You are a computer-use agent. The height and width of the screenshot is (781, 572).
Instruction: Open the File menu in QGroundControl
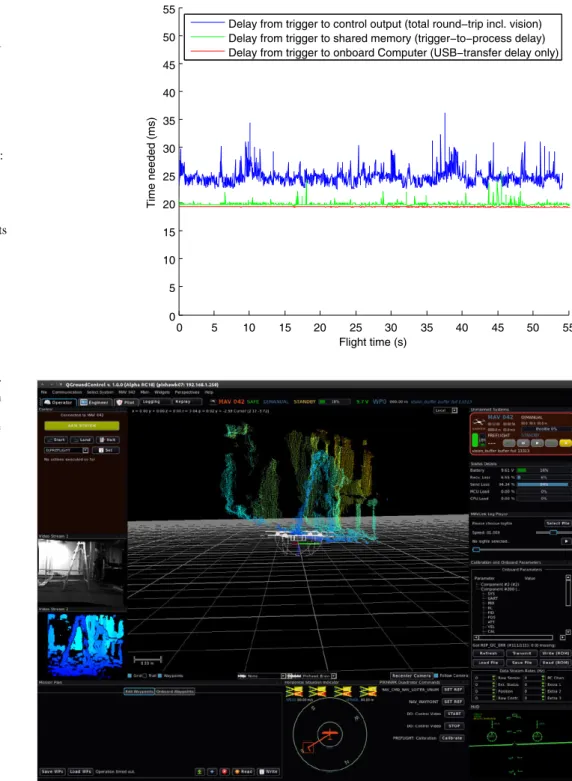coord(44,392)
